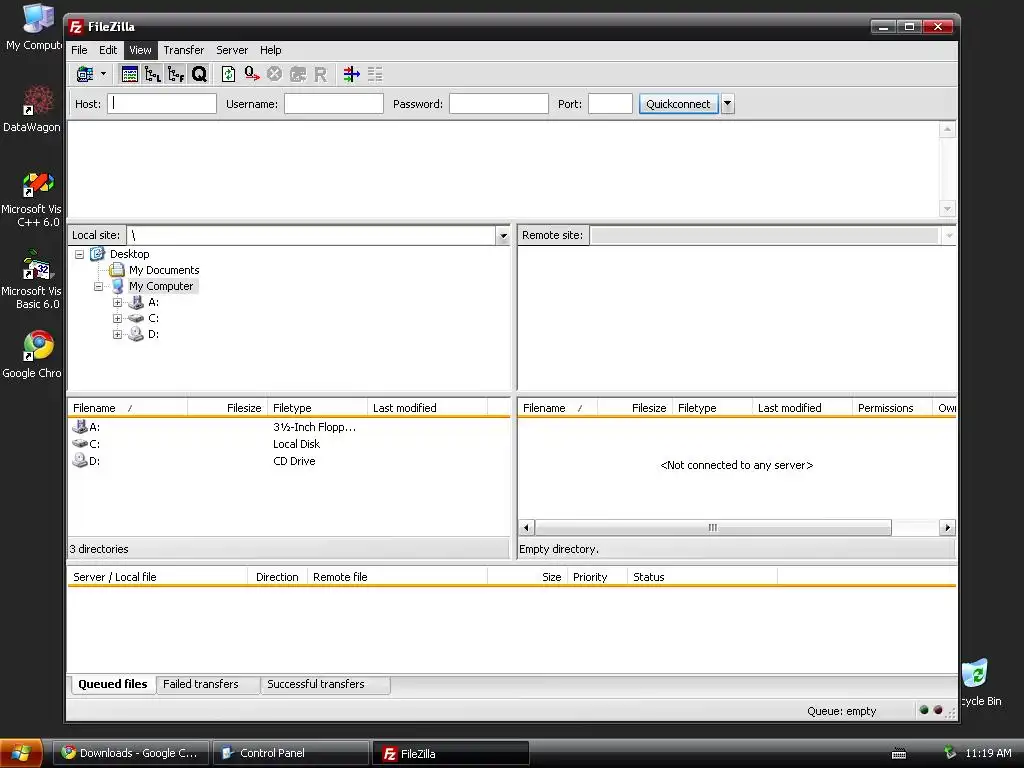The width and height of the screenshot is (1024, 768).
Task: Select Desktop in the local tree
Action: 129,254
